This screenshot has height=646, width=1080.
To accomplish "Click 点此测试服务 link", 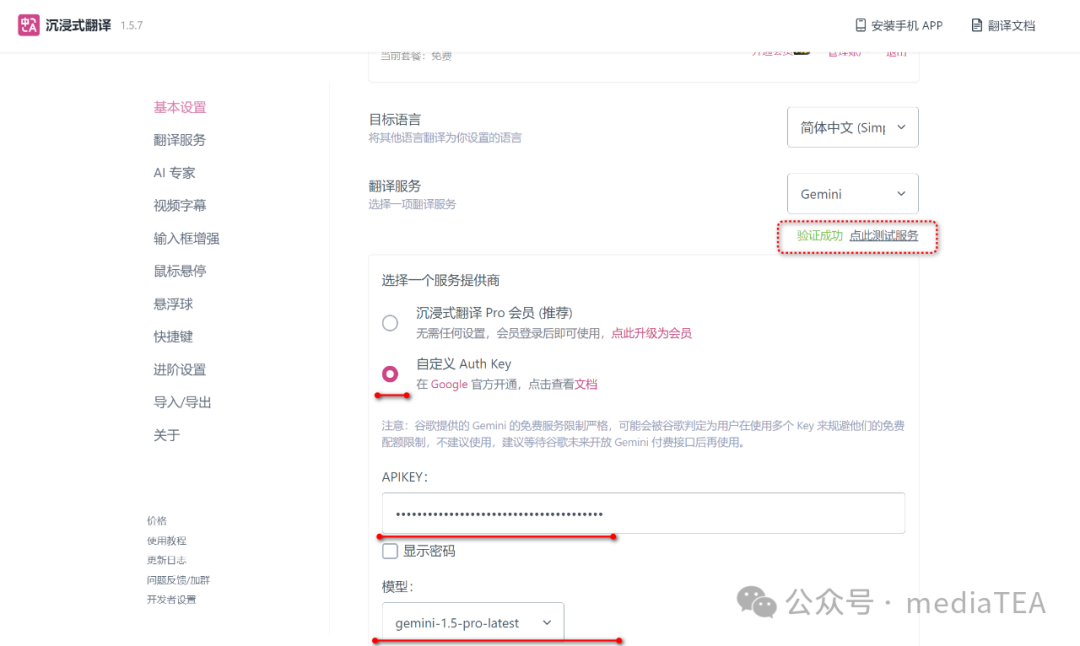I will 884,236.
